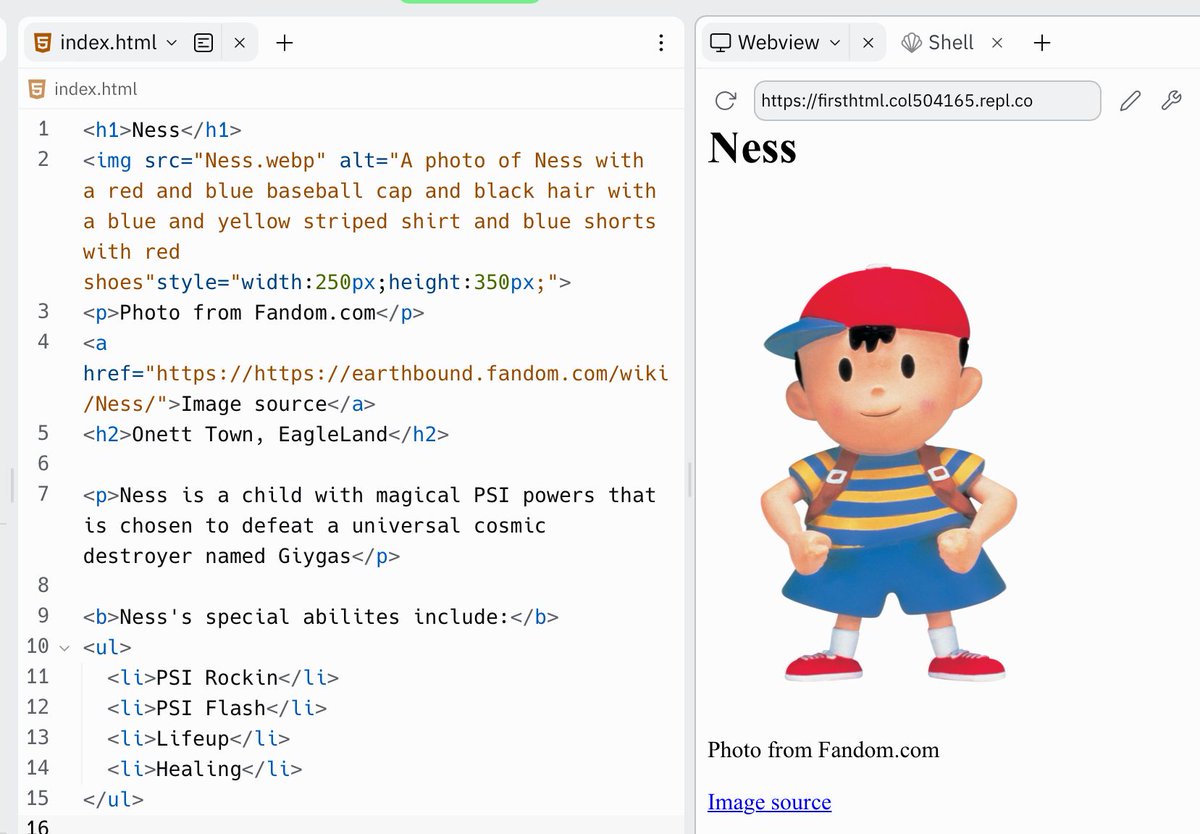Open the editor pane three-dot menu
The height and width of the screenshot is (834, 1200).
pos(661,43)
